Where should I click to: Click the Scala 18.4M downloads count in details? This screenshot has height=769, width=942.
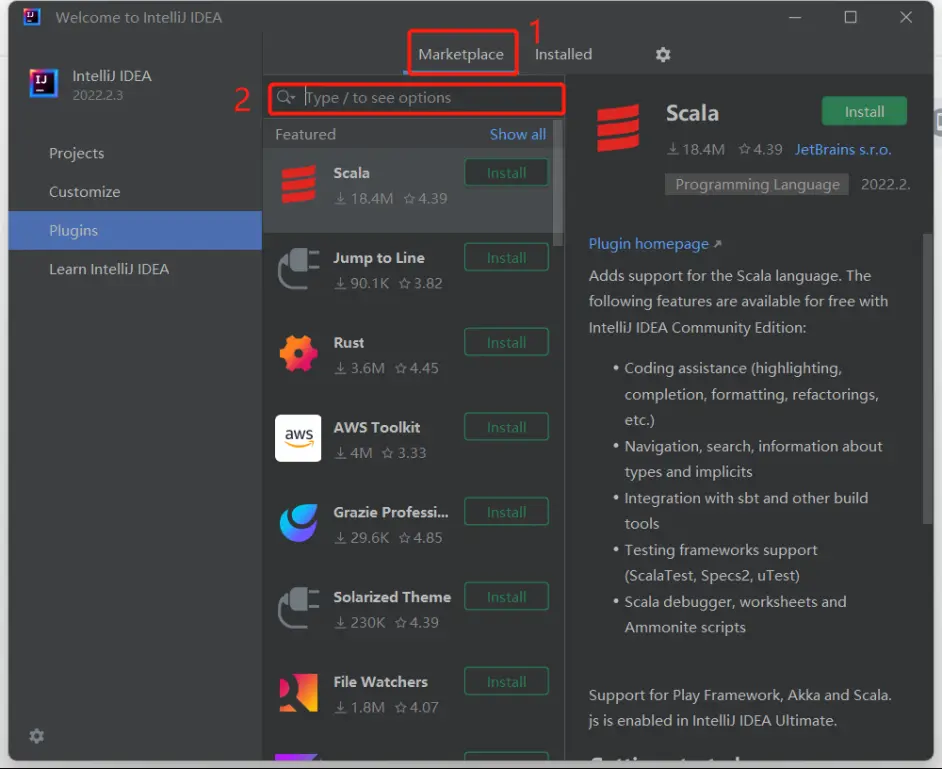click(696, 149)
